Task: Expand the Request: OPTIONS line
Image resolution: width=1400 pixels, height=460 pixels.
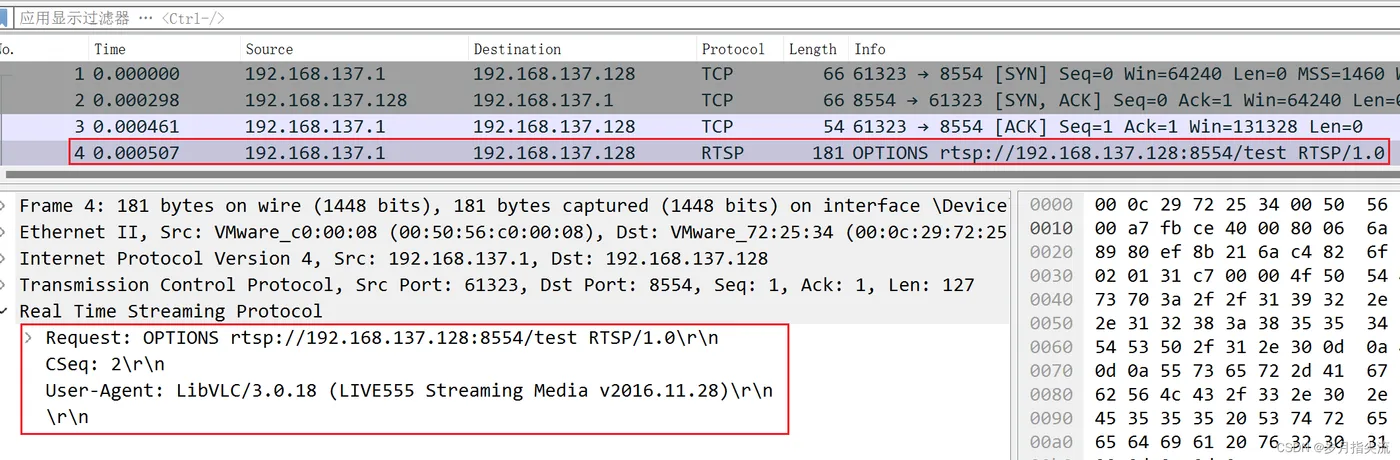Action: pyautogui.click(x=31, y=338)
